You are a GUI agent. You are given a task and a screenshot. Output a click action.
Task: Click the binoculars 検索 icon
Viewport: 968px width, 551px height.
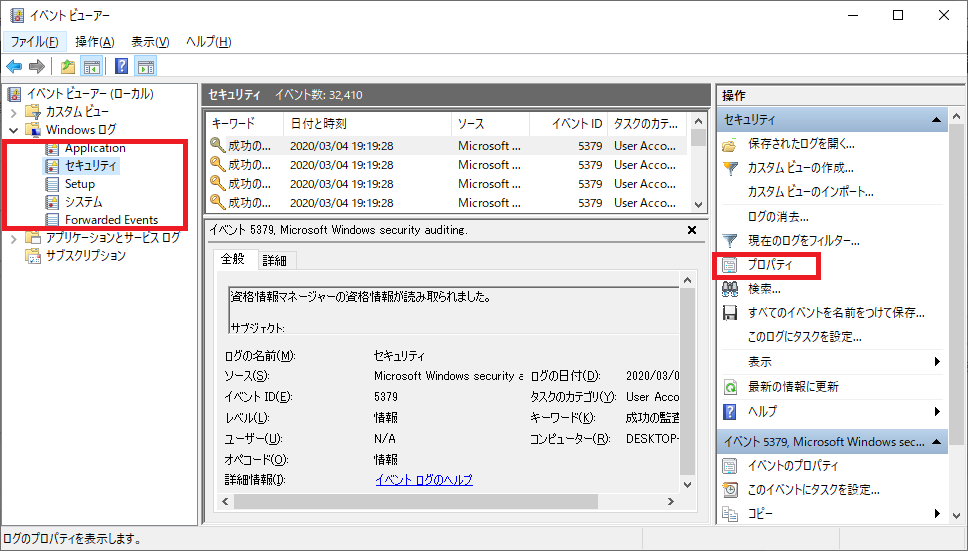tap(729, 289)
